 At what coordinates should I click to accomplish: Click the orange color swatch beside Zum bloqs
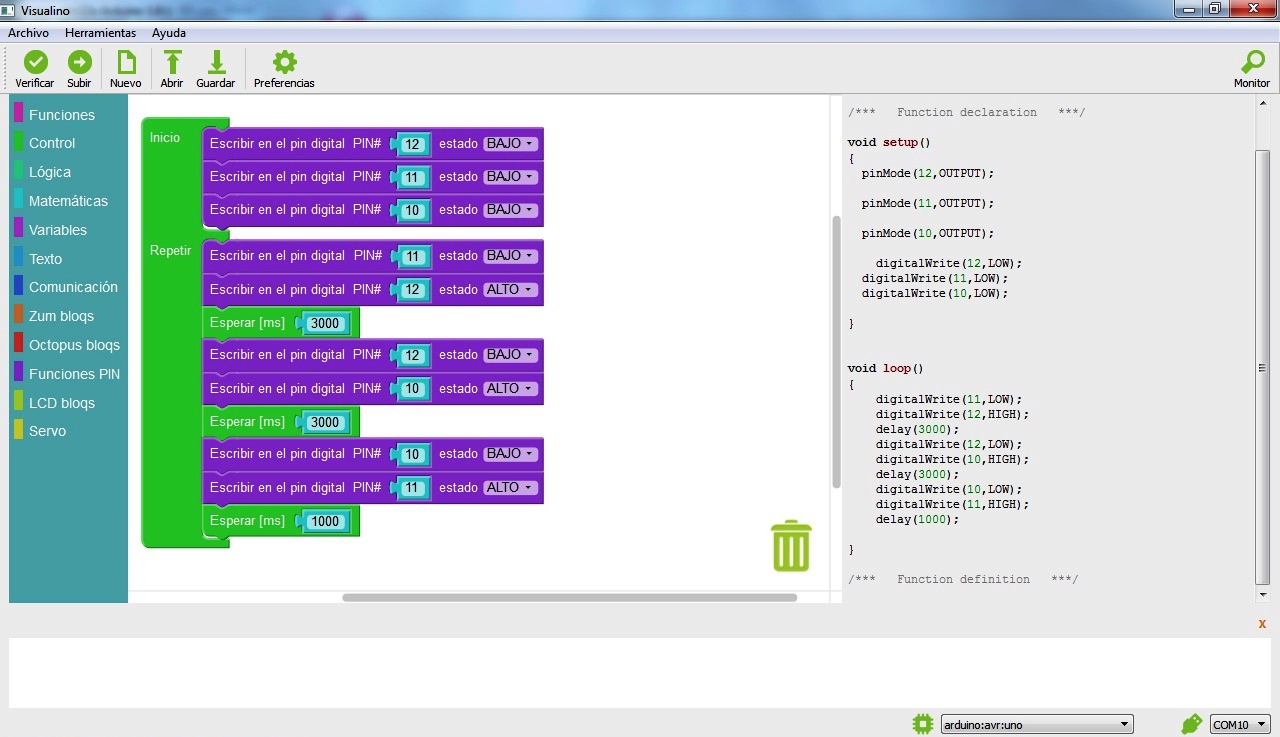pyautogui.click(x=18, y=315)
